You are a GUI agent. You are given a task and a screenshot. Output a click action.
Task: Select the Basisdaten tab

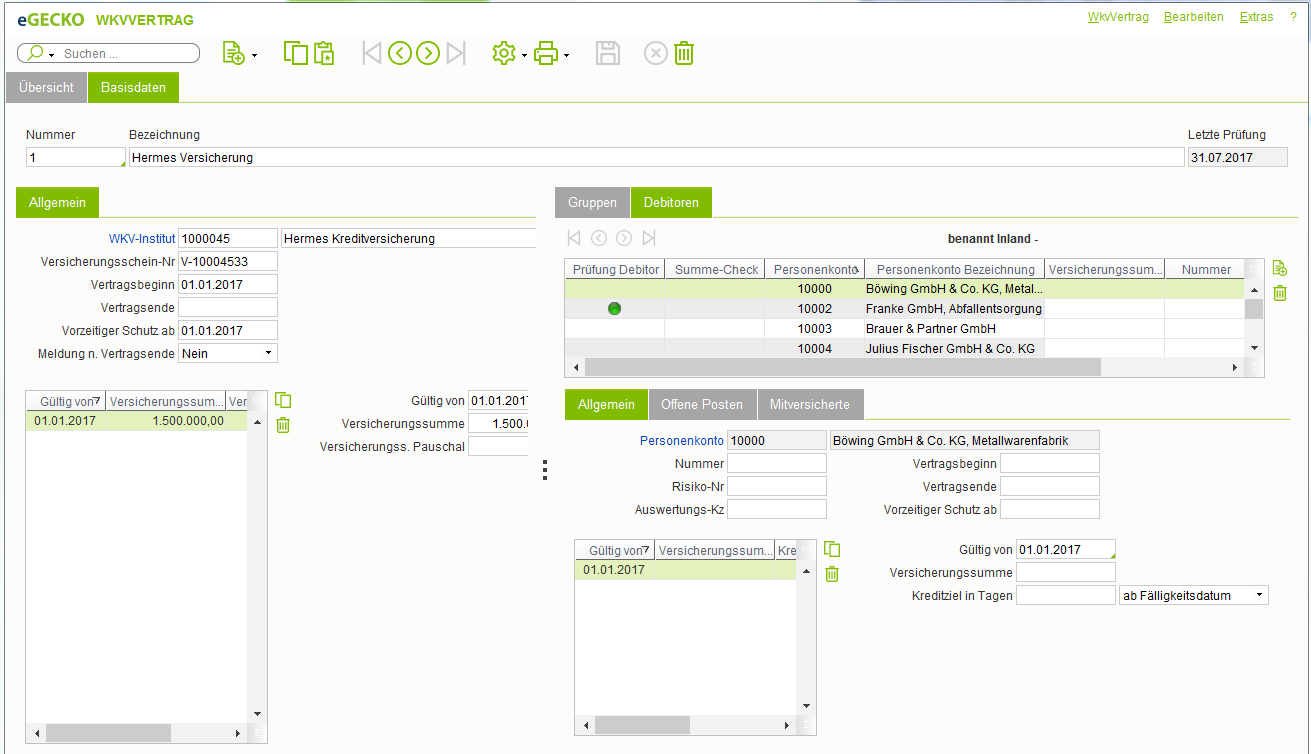point(133,88)
